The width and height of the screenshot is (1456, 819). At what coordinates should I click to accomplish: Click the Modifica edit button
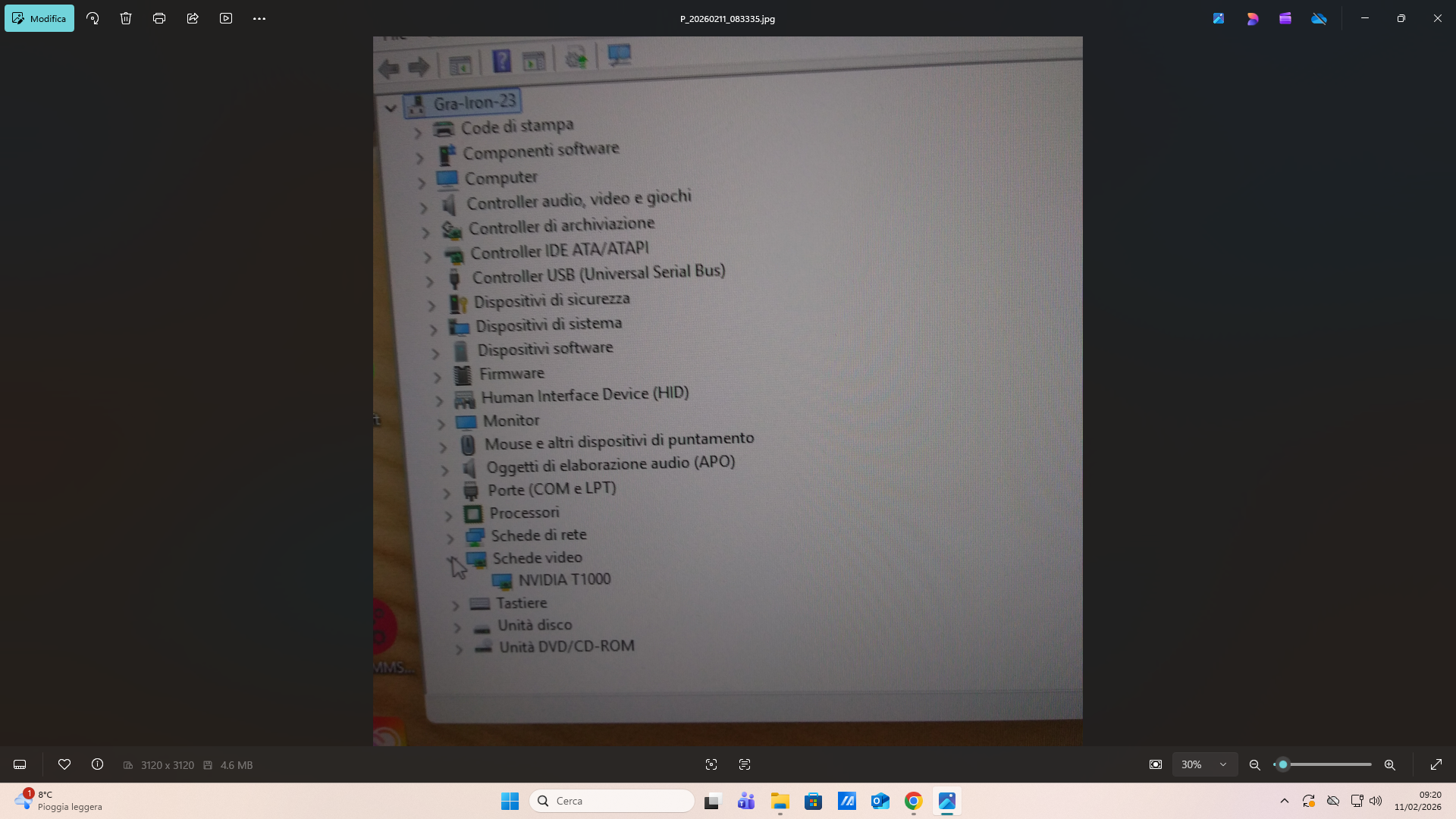tap(39, 18)
